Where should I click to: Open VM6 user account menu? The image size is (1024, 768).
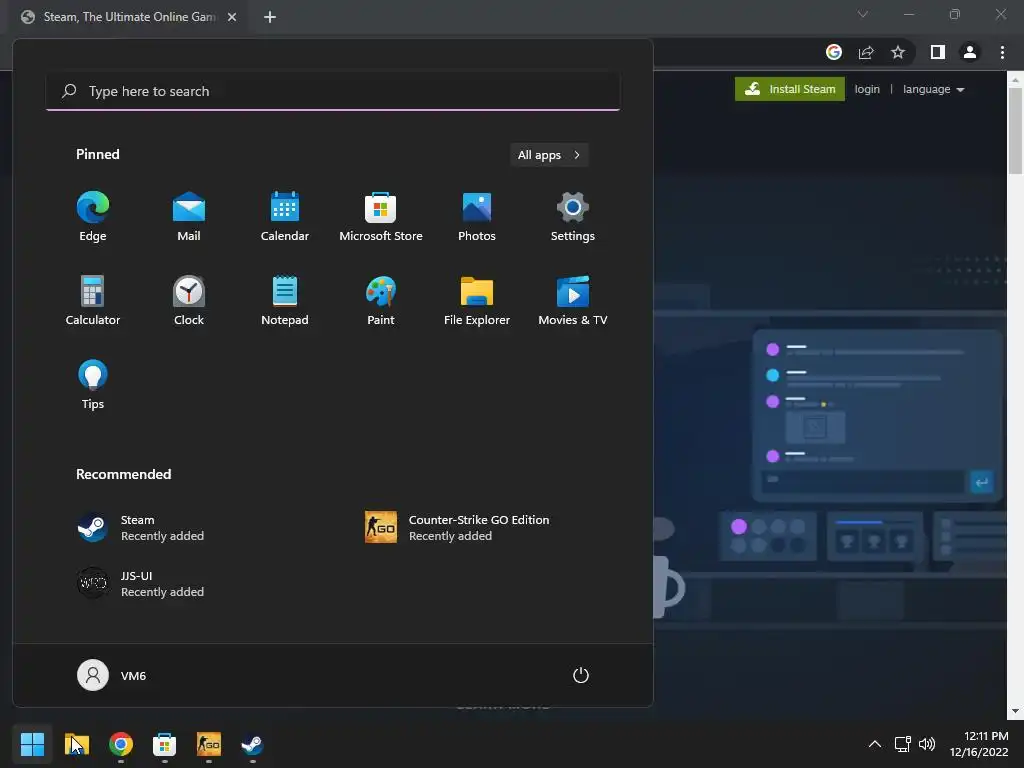(x=112, y=675)
